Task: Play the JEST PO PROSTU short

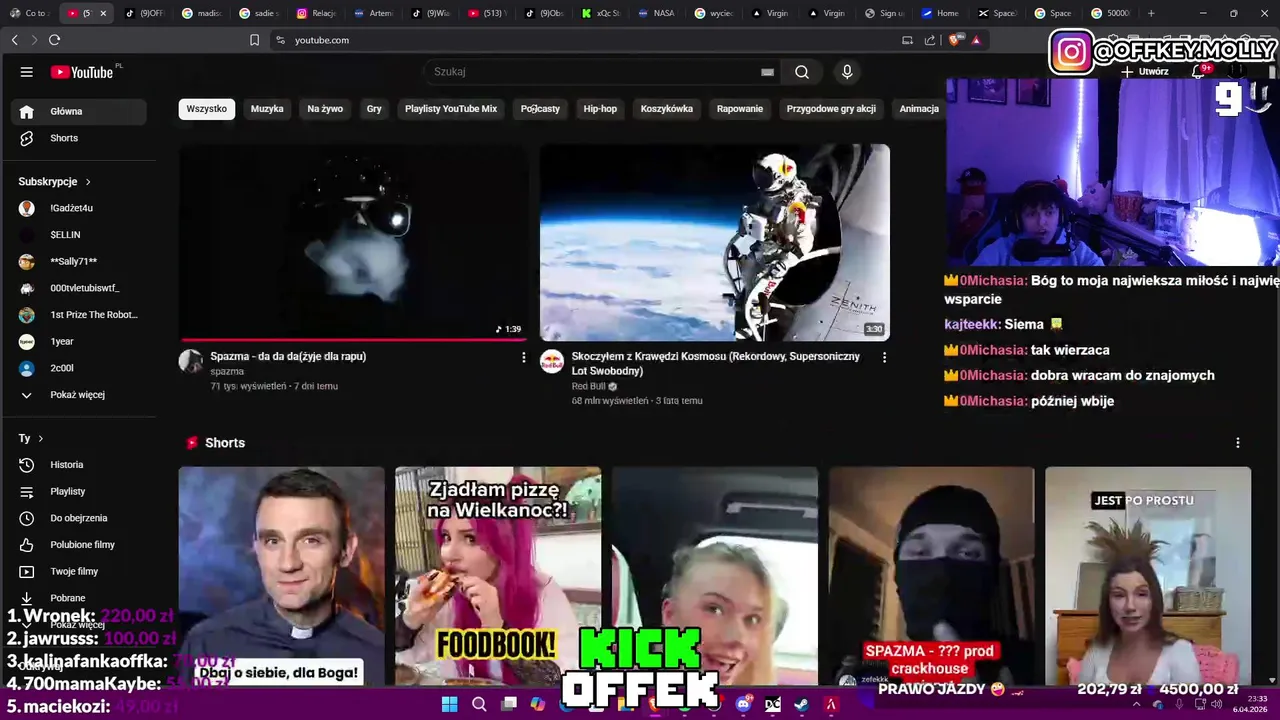Action: (x=1148, y=576)
